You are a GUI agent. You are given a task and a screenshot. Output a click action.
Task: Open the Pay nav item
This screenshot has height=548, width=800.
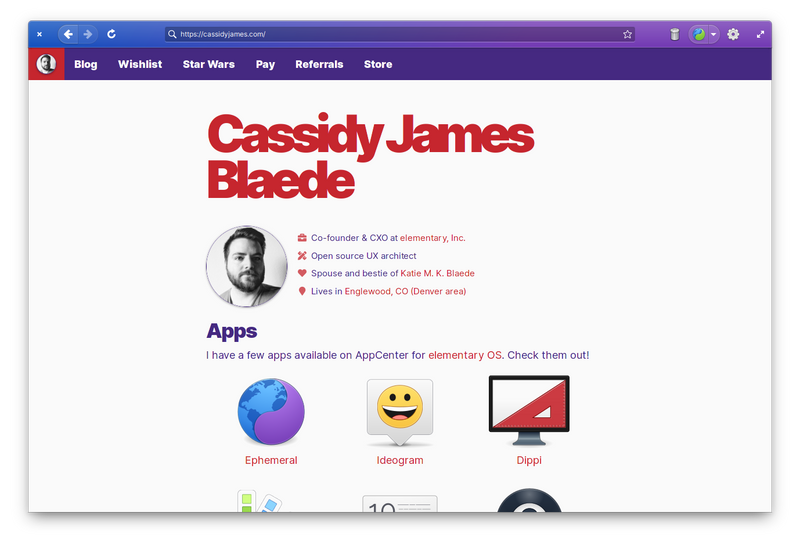[x=265, y=64]
